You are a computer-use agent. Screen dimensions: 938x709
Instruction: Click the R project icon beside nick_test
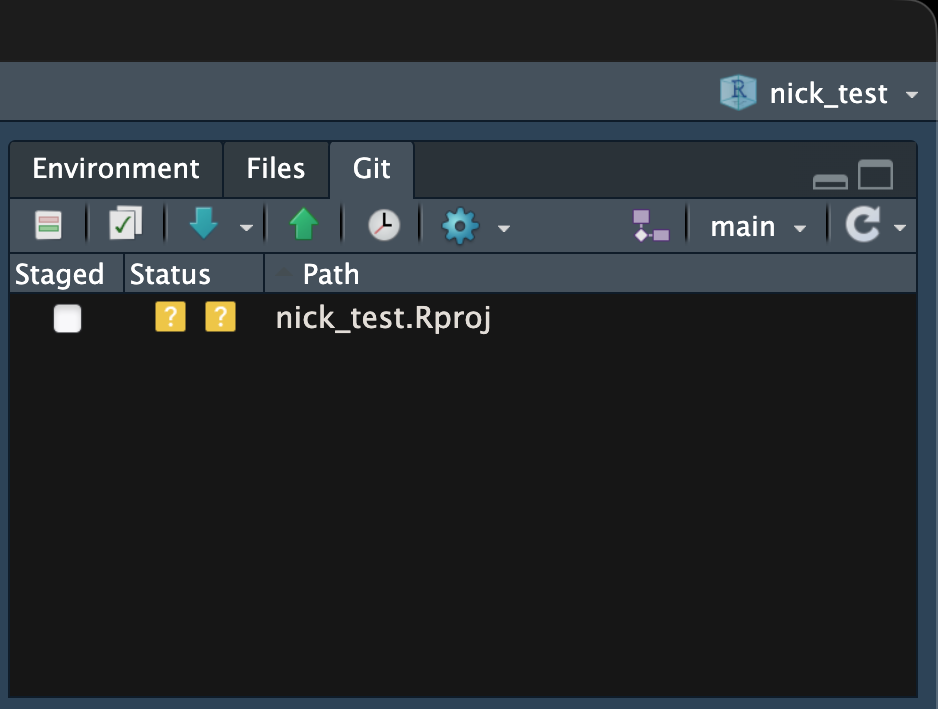click(x=737, y=93)
